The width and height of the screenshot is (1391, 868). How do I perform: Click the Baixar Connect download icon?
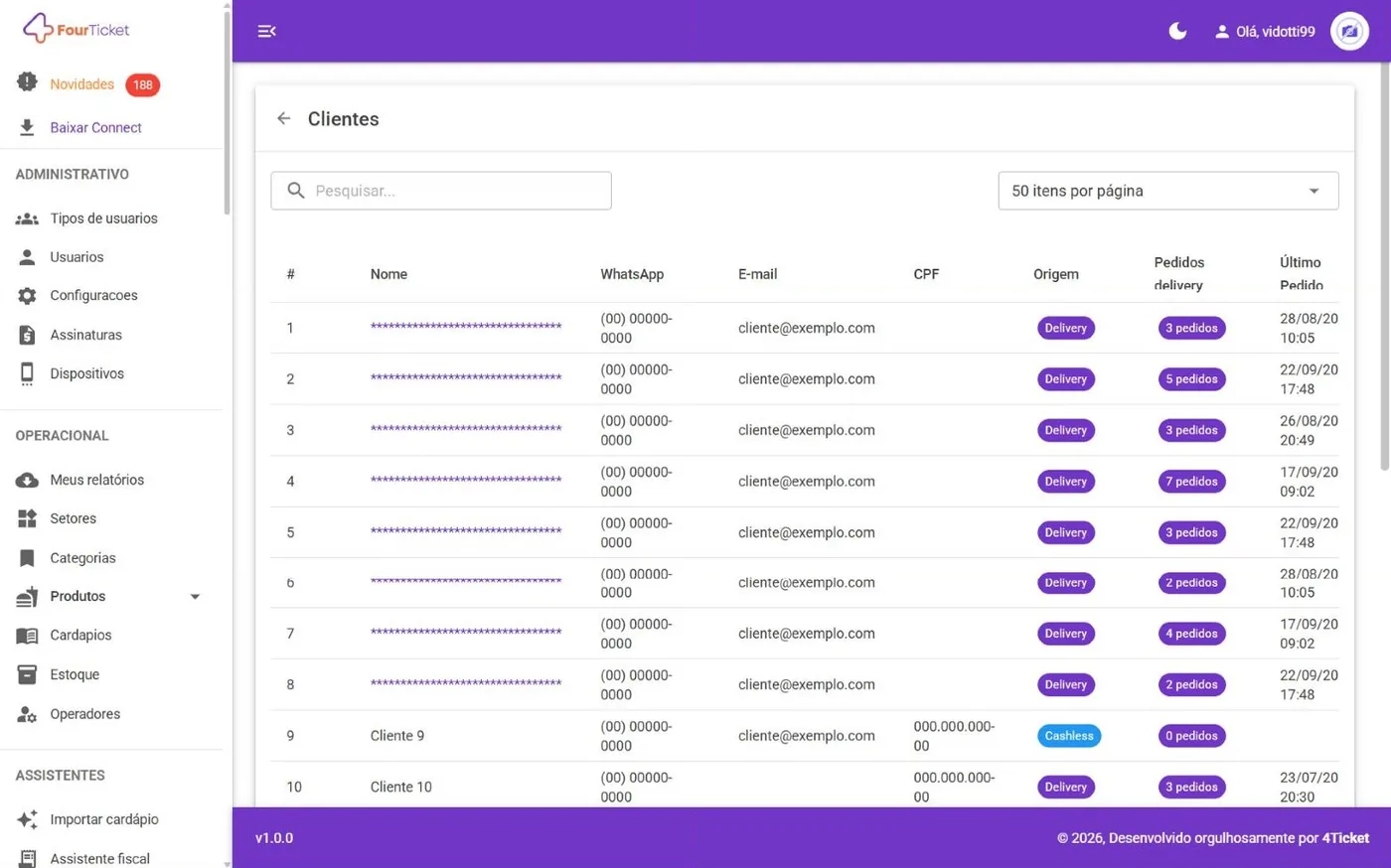pyautogui.click(x=27, y=127)
